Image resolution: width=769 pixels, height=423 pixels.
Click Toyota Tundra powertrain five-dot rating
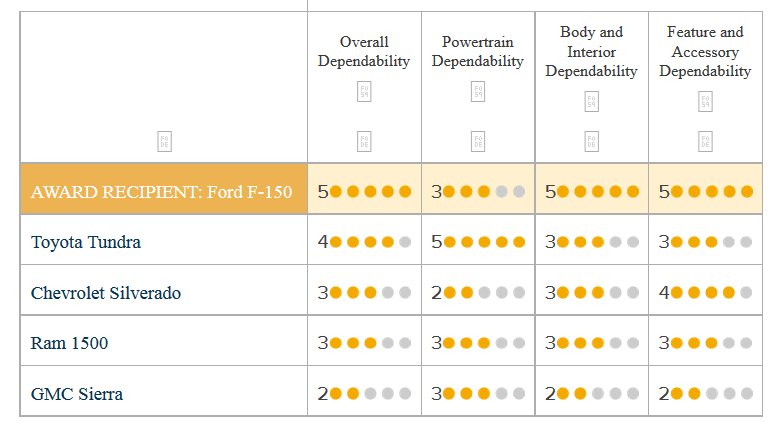pyautogui.click(x=478, y=242)
